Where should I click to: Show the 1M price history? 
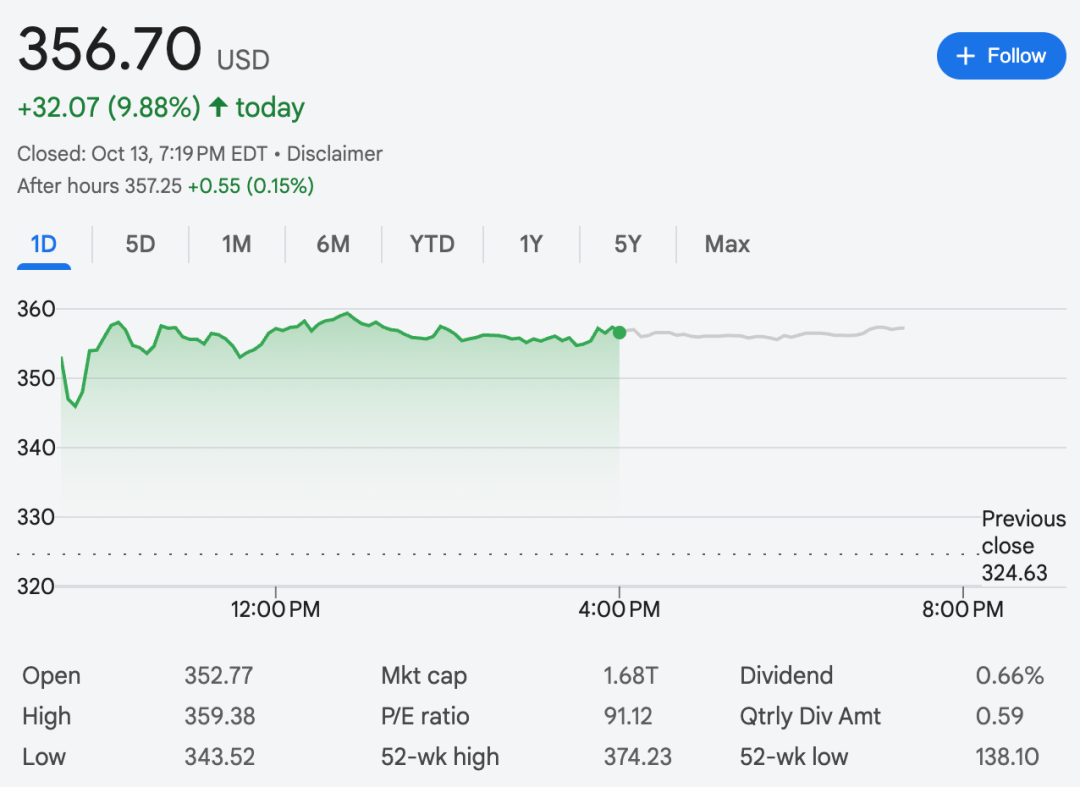click(x=236, y=244)
